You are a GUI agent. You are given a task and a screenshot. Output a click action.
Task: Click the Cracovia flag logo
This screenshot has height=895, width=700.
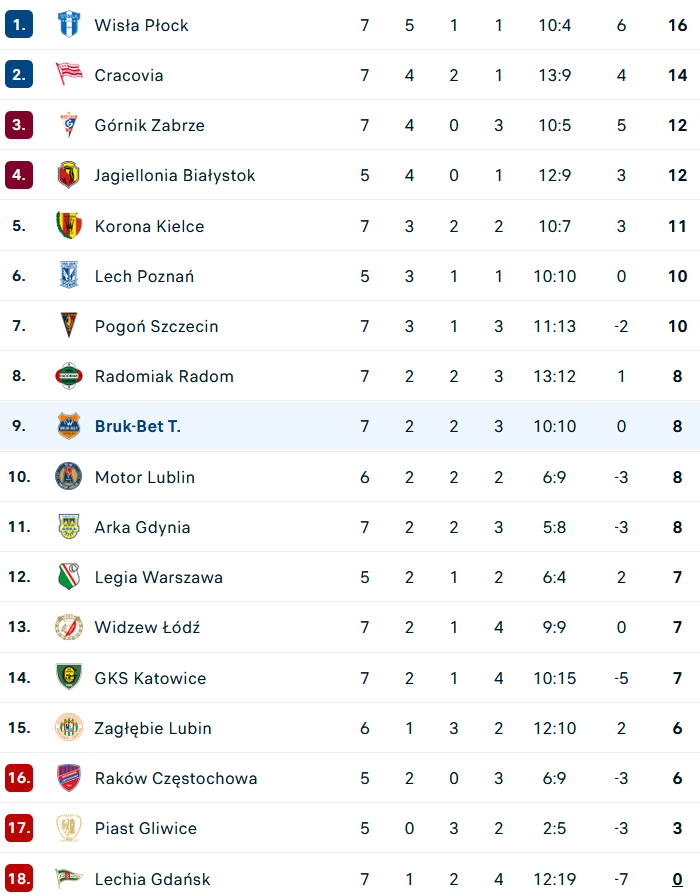click(69, 75)
